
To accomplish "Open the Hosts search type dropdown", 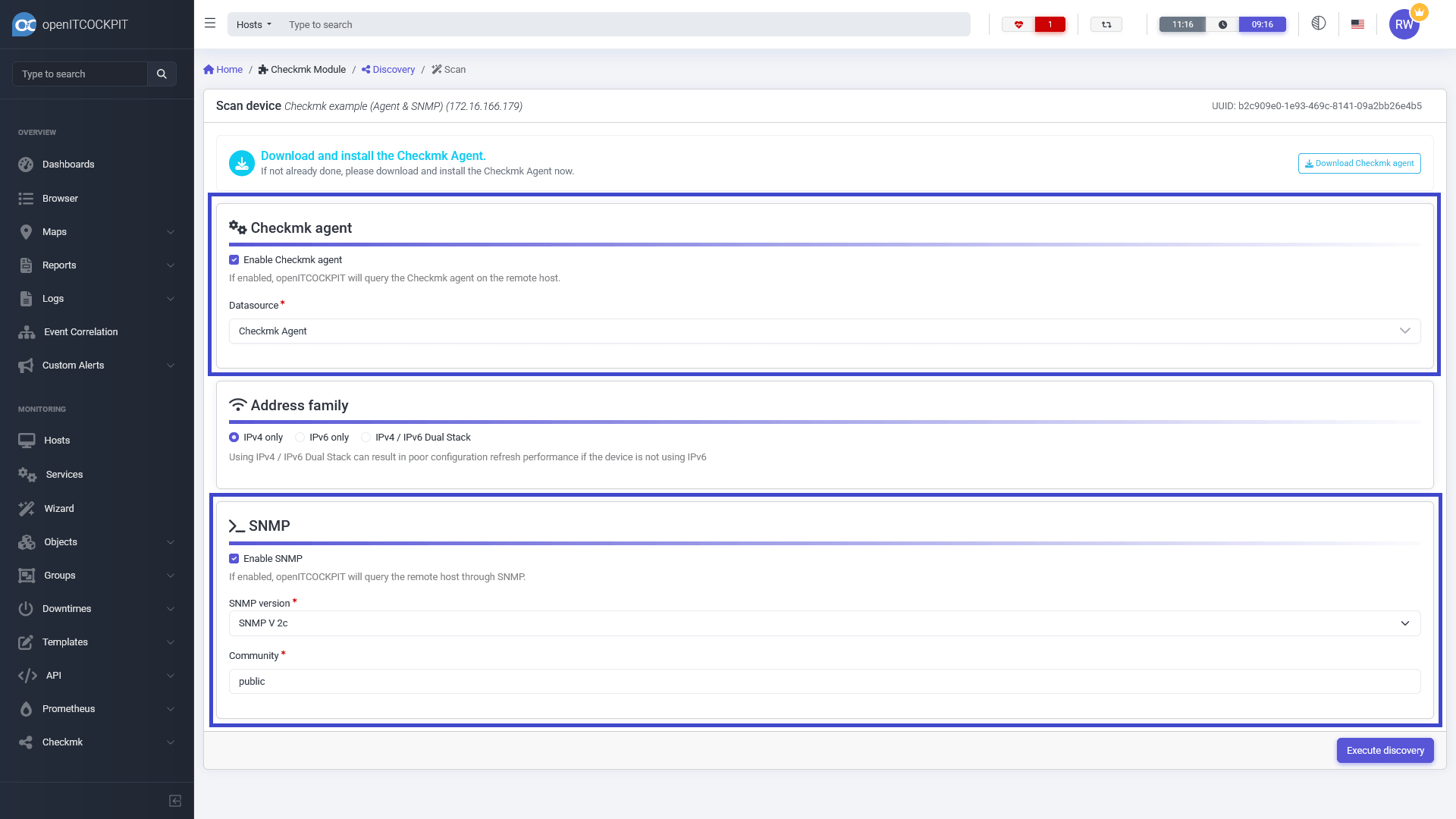I will coord(253,24).
